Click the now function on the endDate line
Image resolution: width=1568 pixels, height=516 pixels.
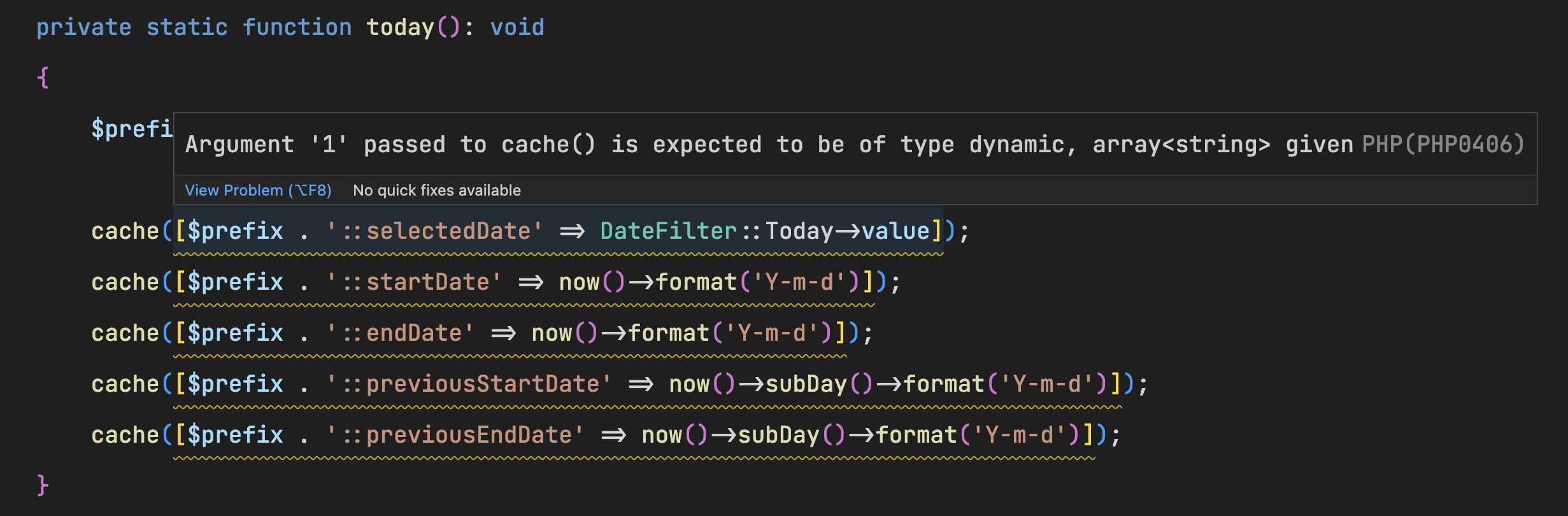552,333
